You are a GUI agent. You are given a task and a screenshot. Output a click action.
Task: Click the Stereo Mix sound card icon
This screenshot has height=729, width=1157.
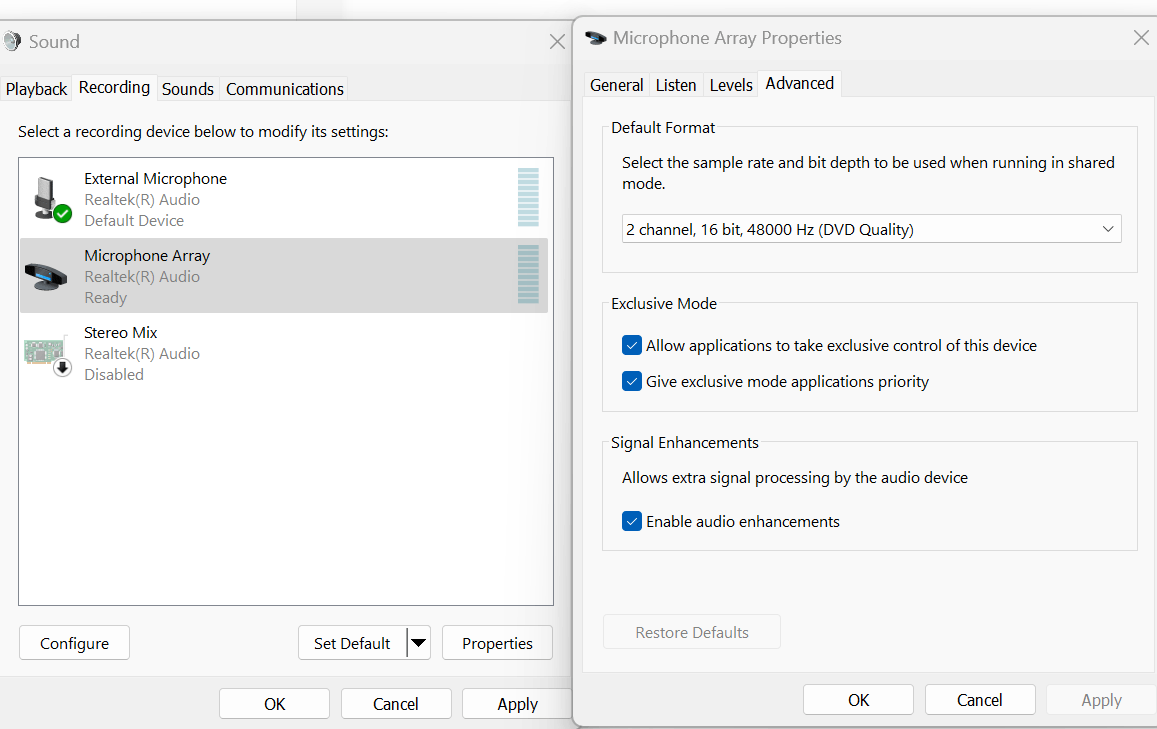tap(48, 355)
